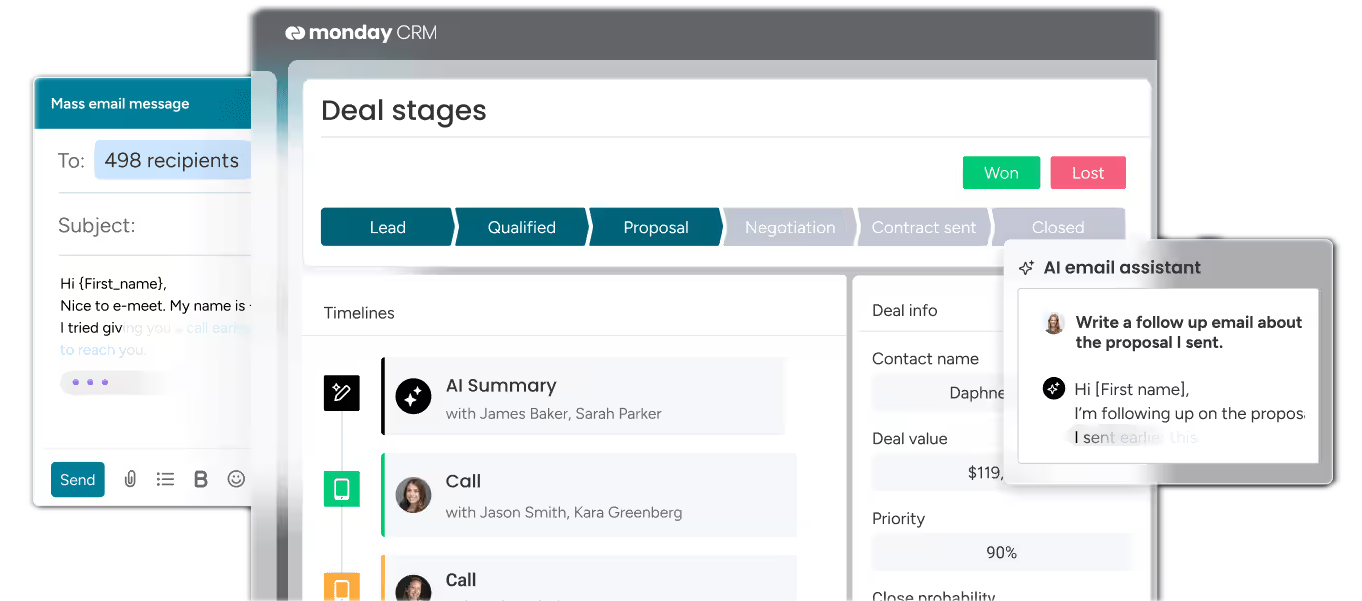The width and height of the screenshot is (1362, 601).
Task: Mark the deal as Won
Action: 1001,173
